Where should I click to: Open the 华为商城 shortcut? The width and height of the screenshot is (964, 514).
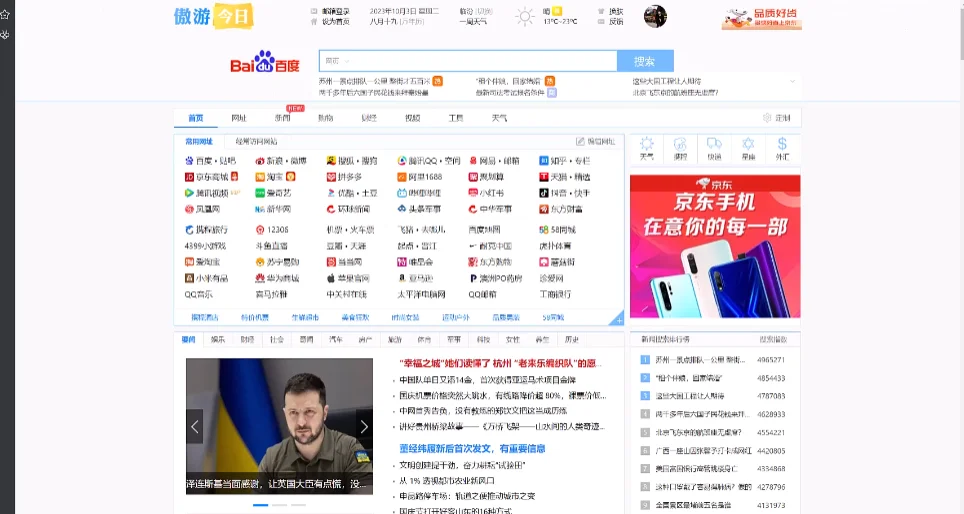[x=277, y=279]
